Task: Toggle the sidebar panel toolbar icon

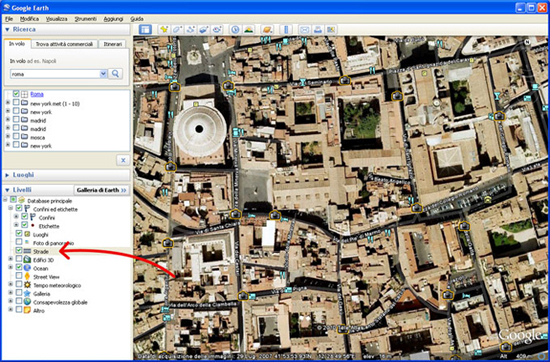Action: pos(145,30)
